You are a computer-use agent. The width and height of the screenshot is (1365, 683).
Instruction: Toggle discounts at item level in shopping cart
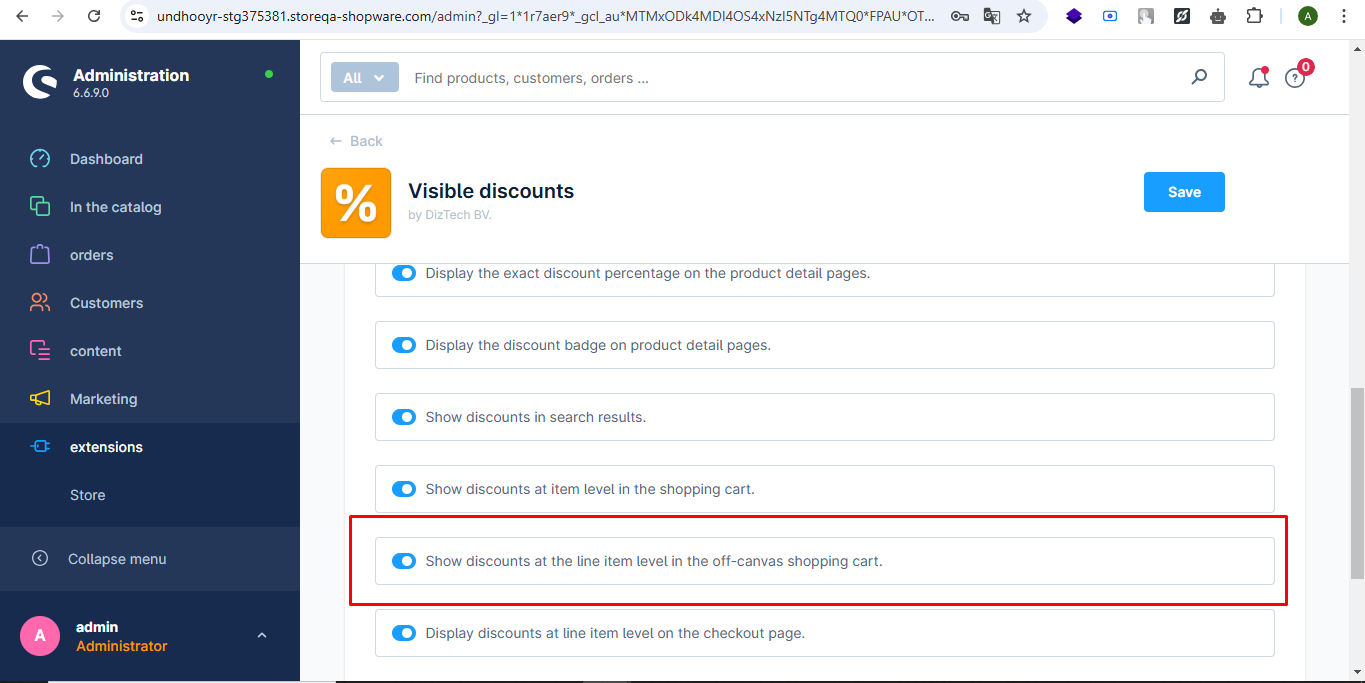(x=404, y=489)
